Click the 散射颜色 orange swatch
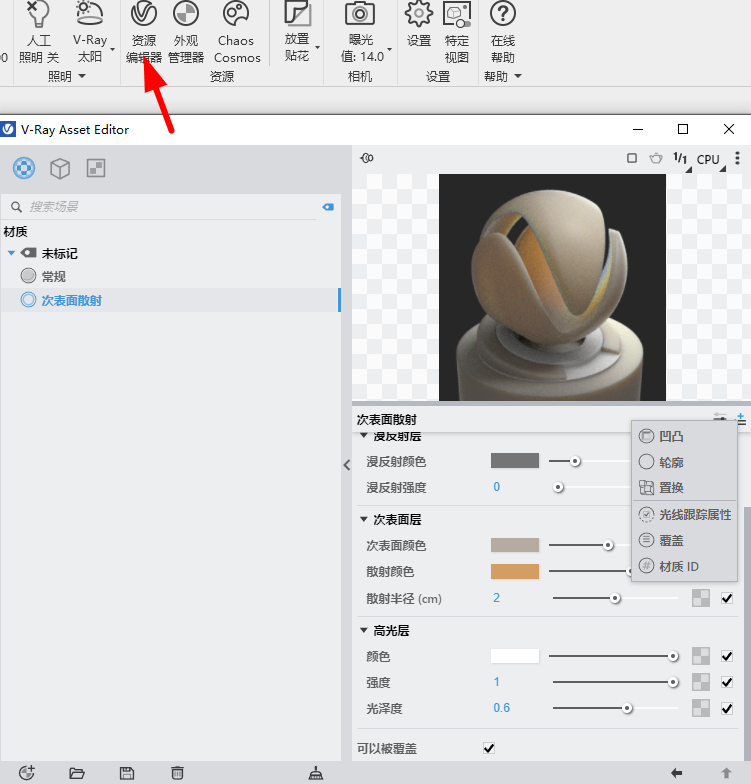This screenshot has width=751, height=784. [515, 572]
